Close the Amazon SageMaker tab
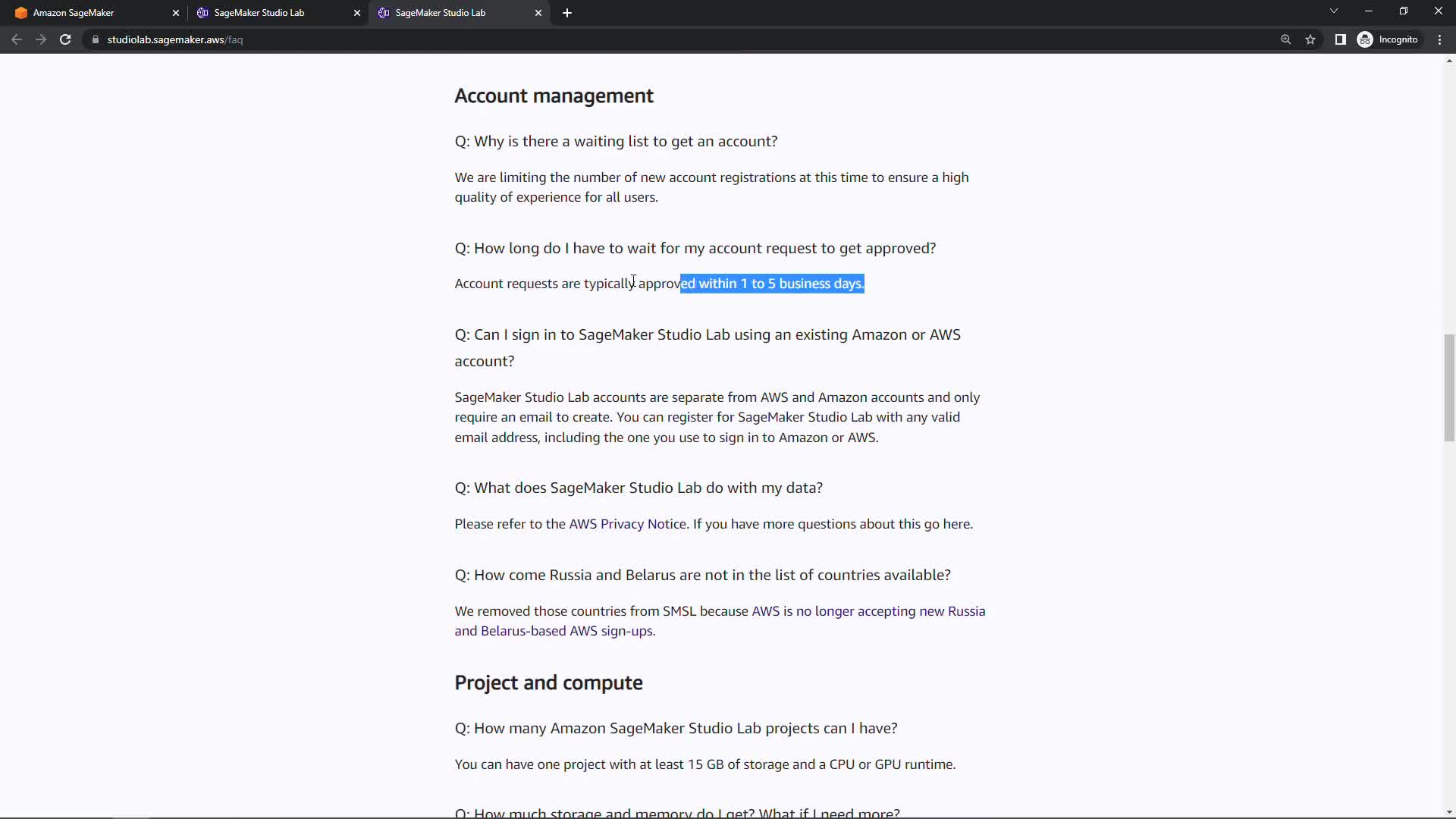 coord(176,13)
